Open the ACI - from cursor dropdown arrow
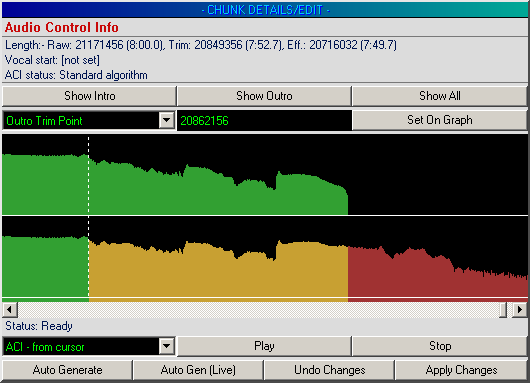 [x=167, y=346]
